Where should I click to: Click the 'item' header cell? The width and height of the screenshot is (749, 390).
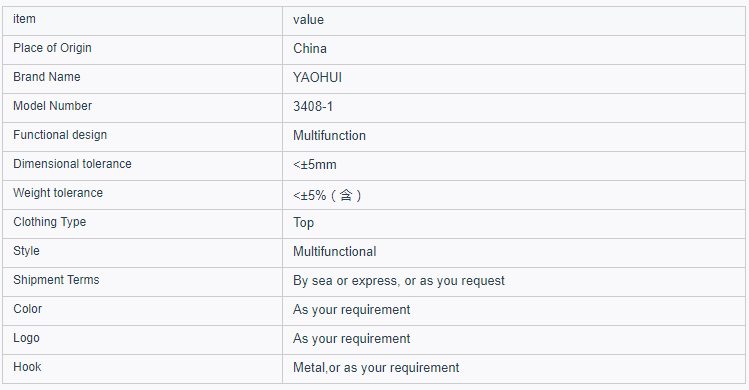[142, 21]
